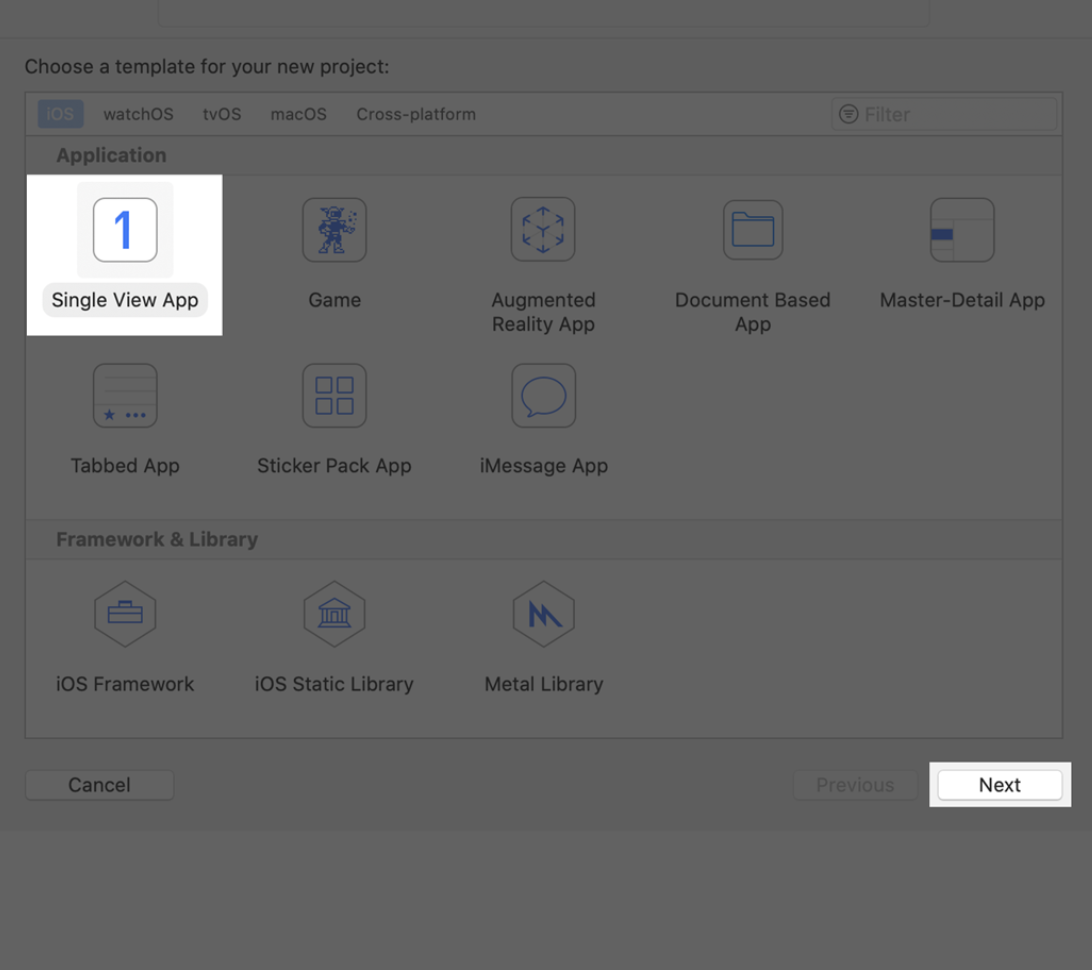Pick the Document Based App folder icon
This screenshot has width=1092, height=970.
(x=753, y=230)
